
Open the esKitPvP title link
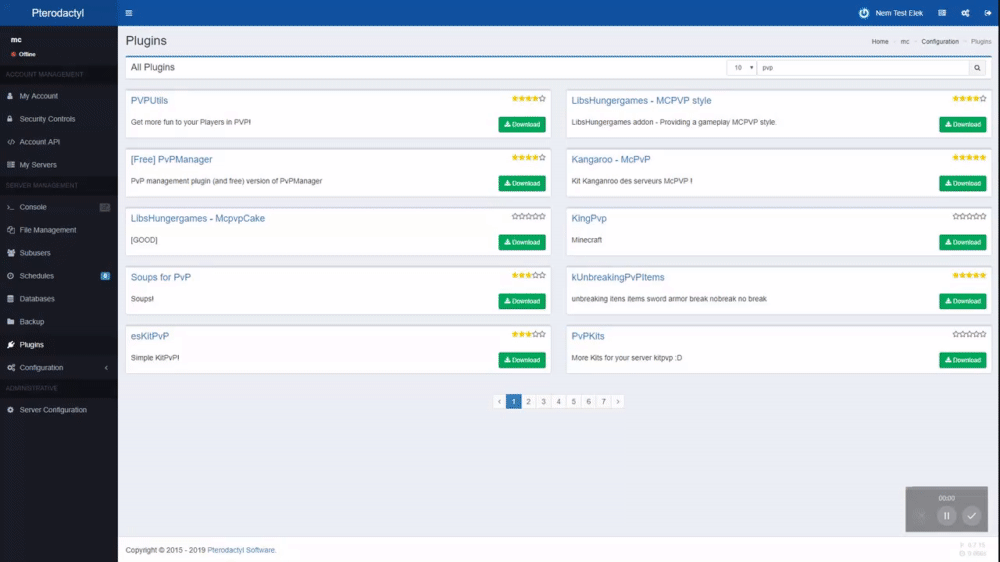[x=150, y=336]
